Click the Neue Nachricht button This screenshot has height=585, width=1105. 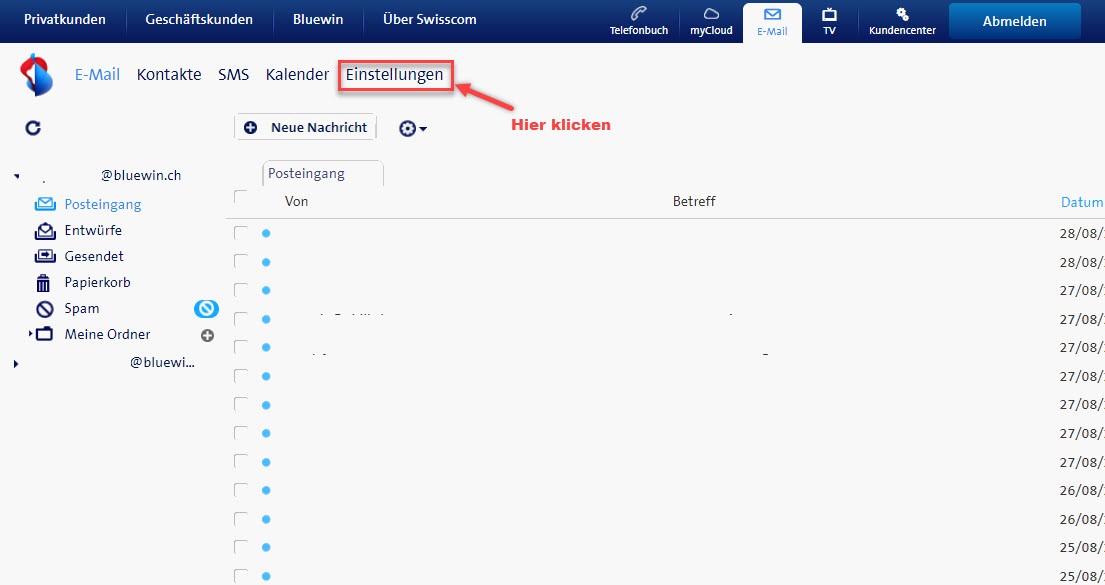[306, 127]
